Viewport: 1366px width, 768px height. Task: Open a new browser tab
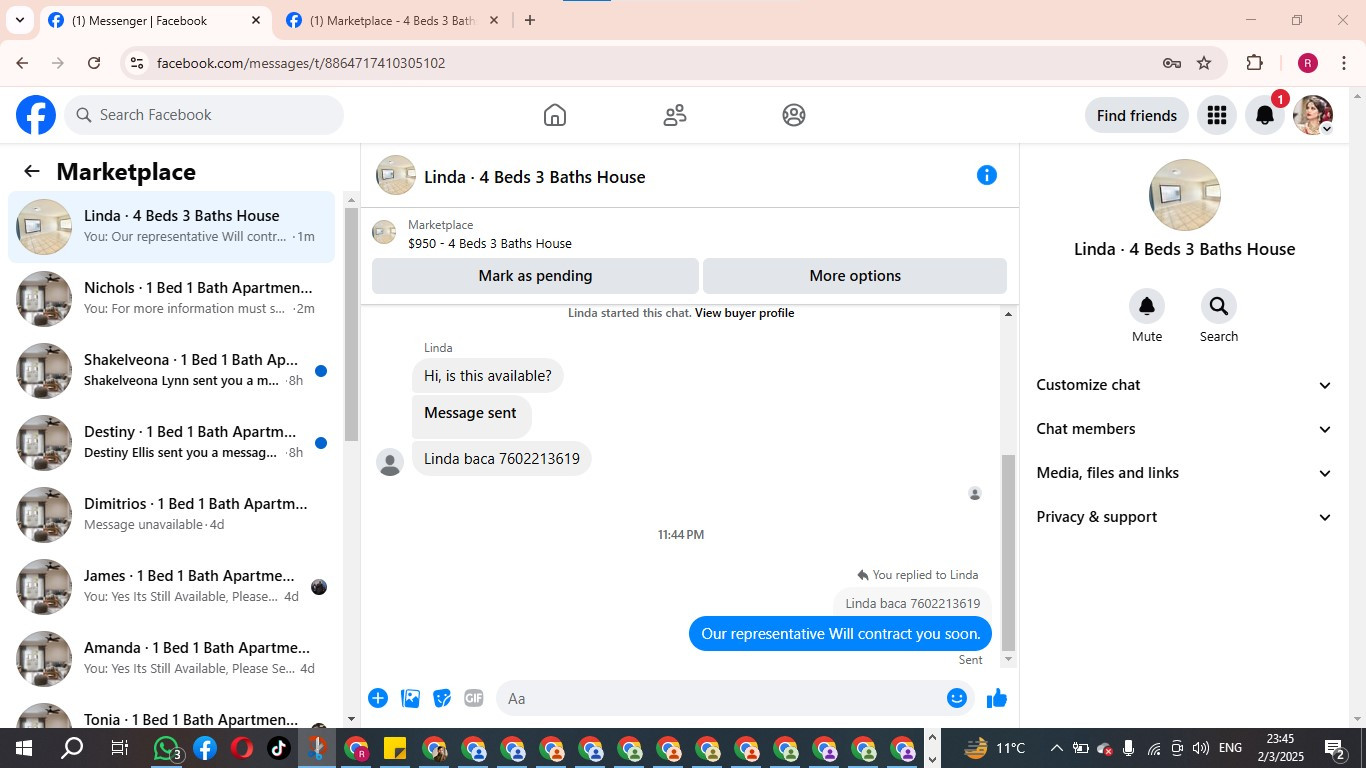[530, 20]
